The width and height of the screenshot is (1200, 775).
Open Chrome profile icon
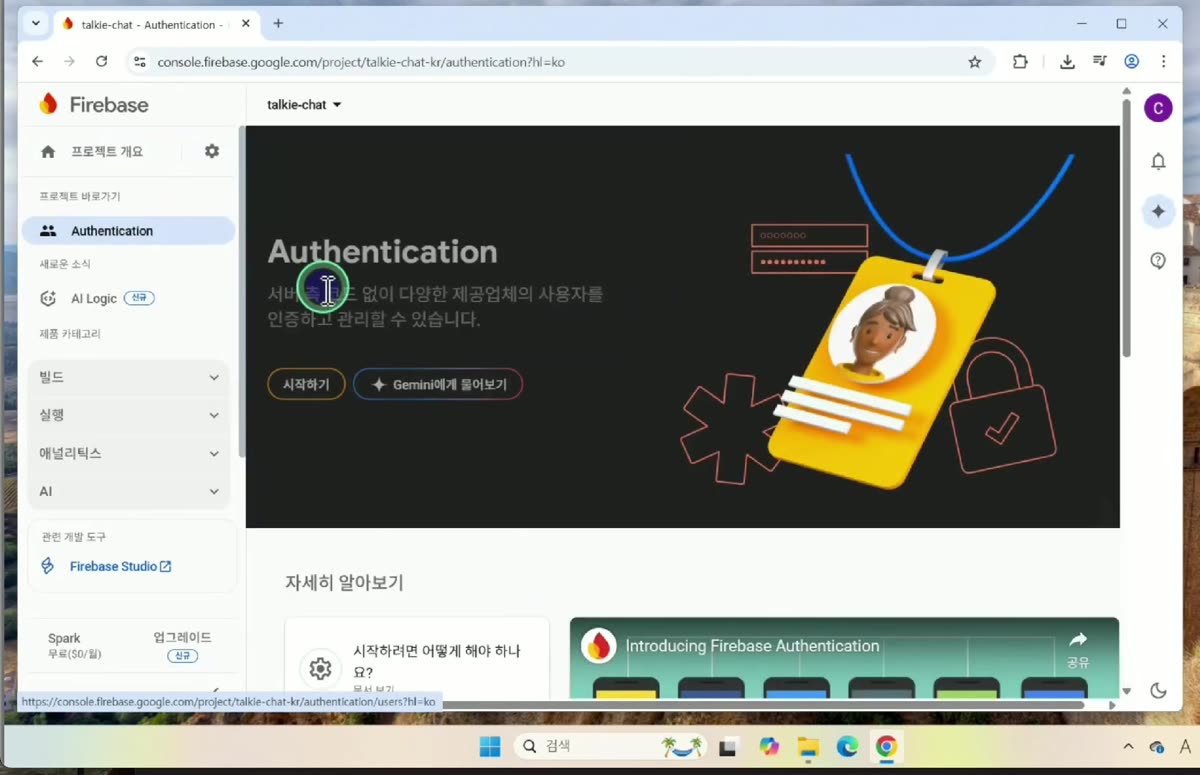coord(1132,62)
